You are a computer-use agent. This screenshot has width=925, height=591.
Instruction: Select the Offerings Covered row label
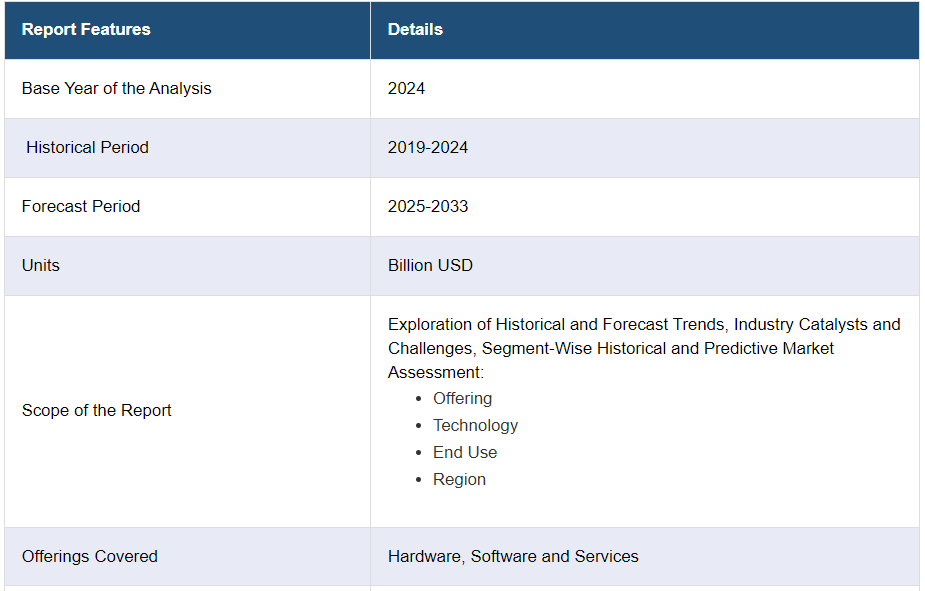click(90, 556)
